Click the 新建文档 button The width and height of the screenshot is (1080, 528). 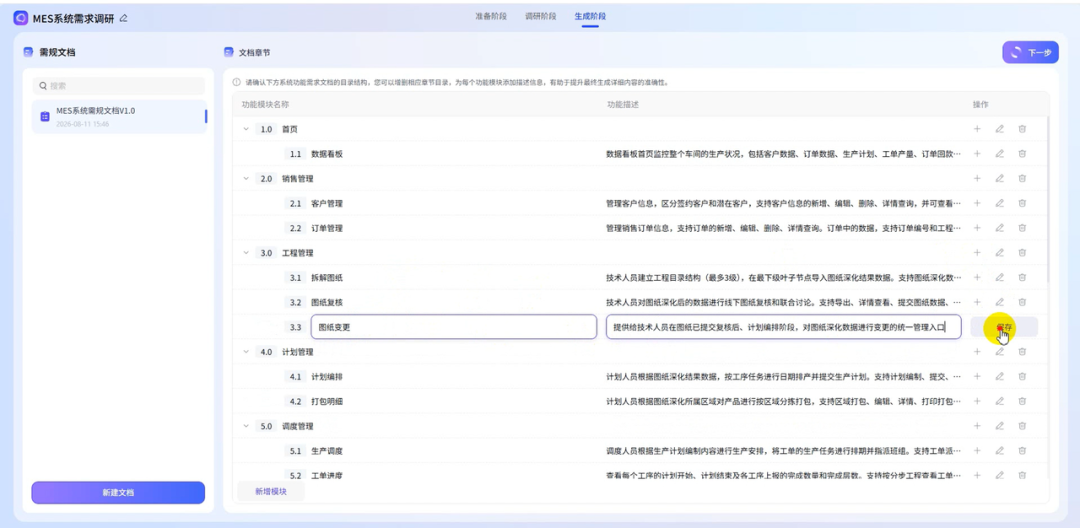coord(118,493)
